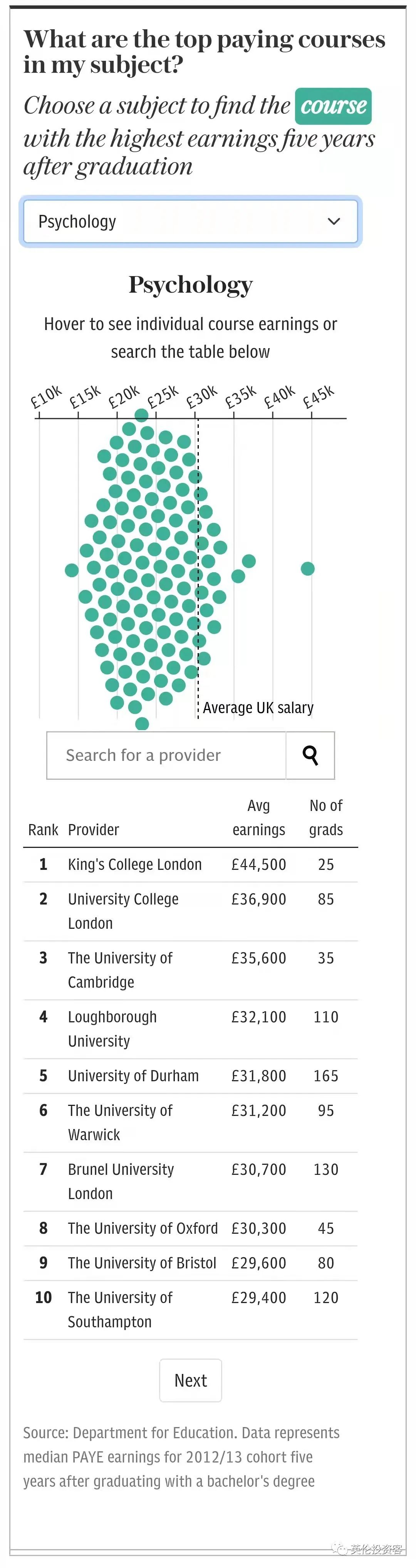Click the Search for a provider field
416x1568 pixels.
166,756
